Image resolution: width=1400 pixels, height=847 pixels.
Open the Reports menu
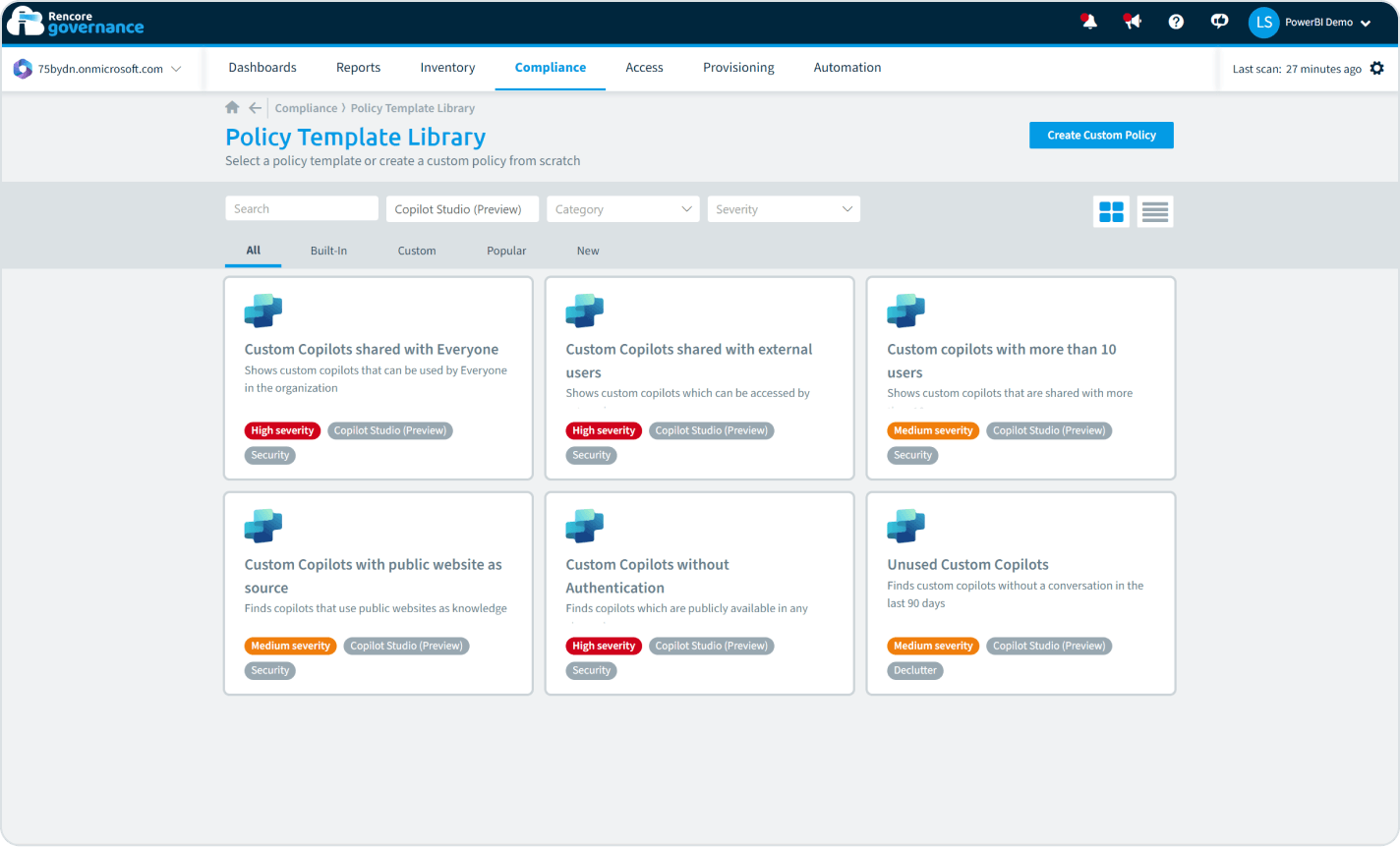[x=358, y=68]
